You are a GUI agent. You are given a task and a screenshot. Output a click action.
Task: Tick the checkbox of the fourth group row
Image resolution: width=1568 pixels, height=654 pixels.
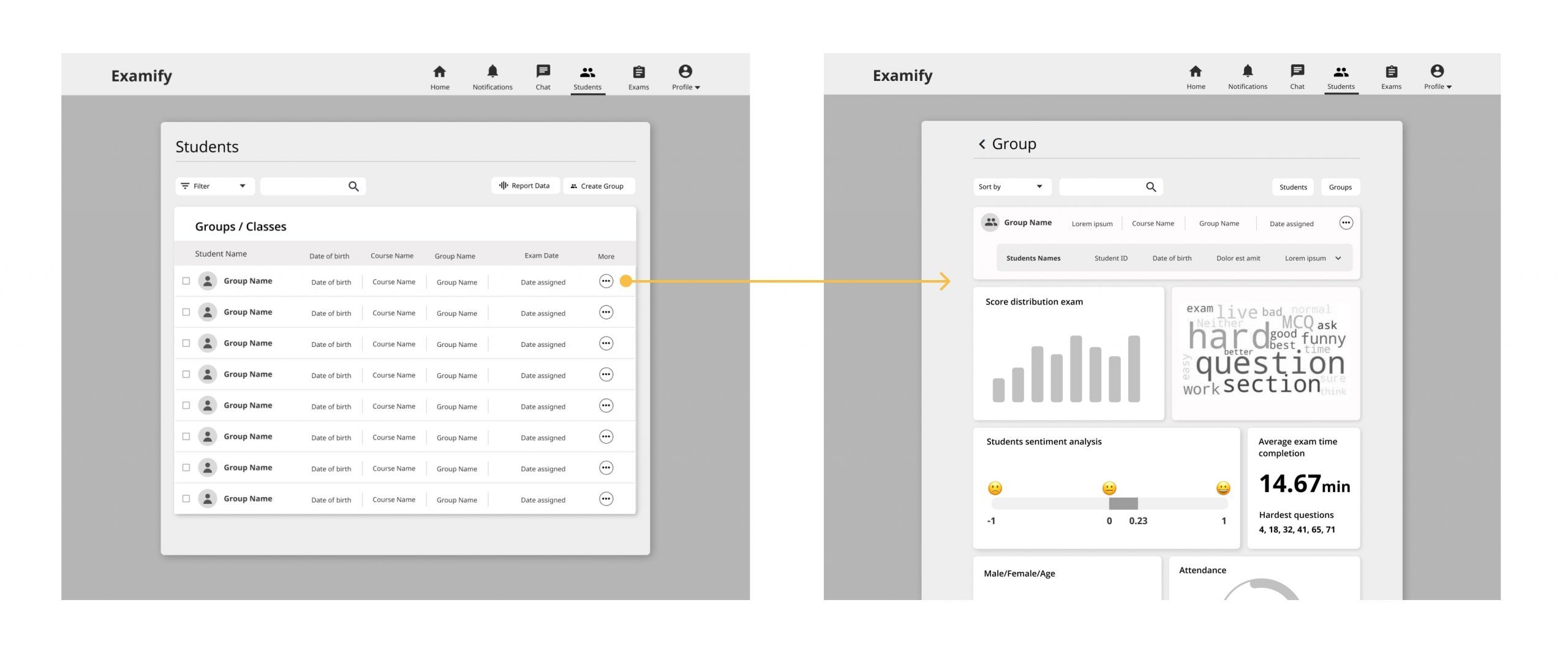186,375
